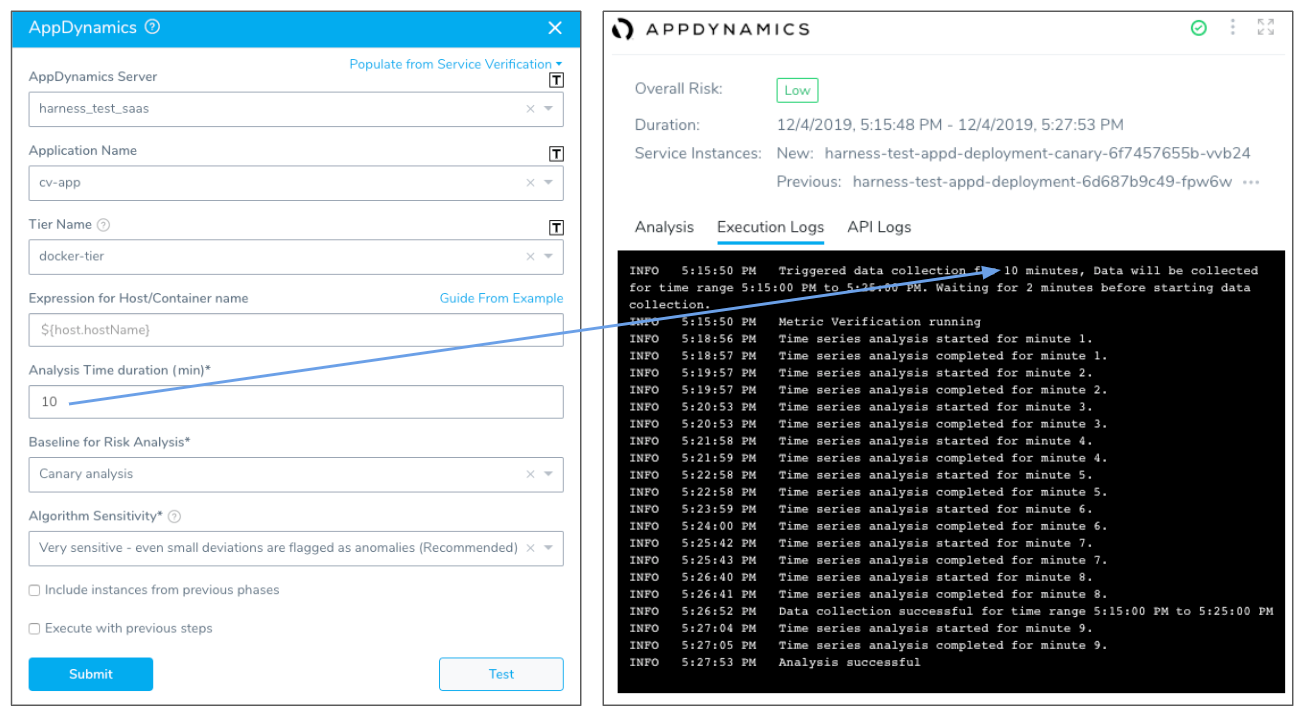Toggle template T icon for AppDynamics Server
This screenshot has width=1302, height=719.
557,80
